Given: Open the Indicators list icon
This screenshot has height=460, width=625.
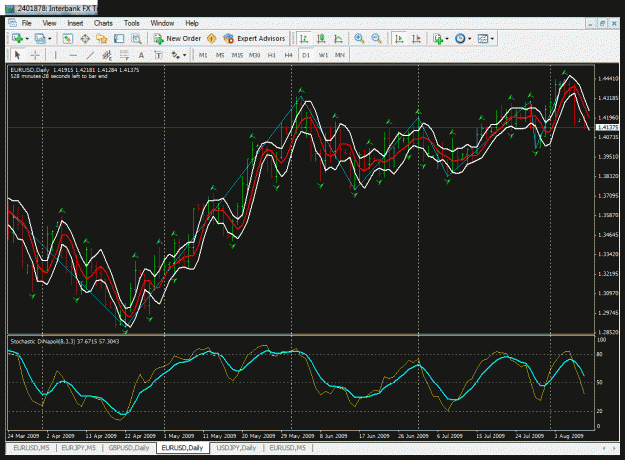Looking at the screenshot, I should (x=438, y=38).
